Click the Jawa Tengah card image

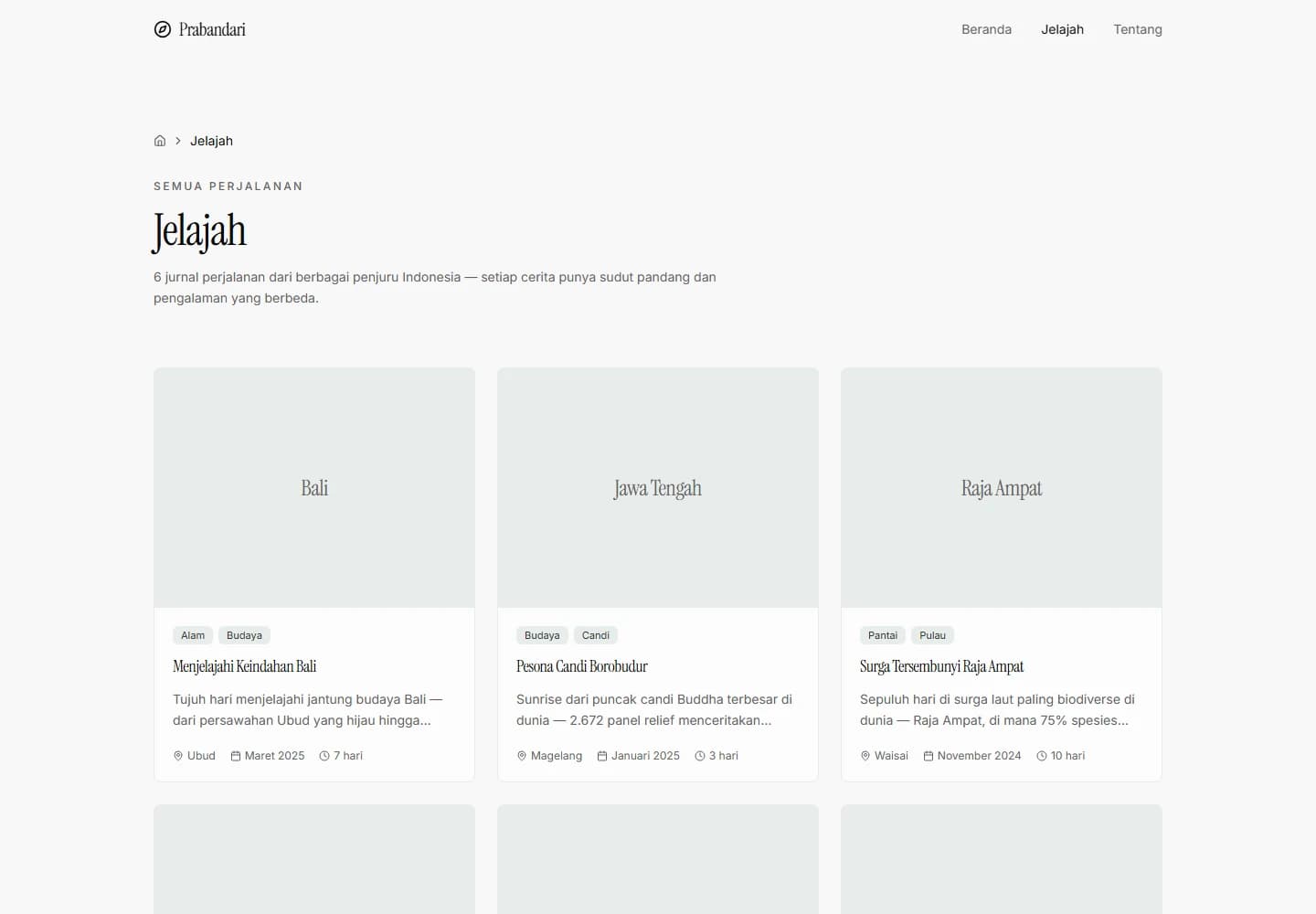click(658, 488)
